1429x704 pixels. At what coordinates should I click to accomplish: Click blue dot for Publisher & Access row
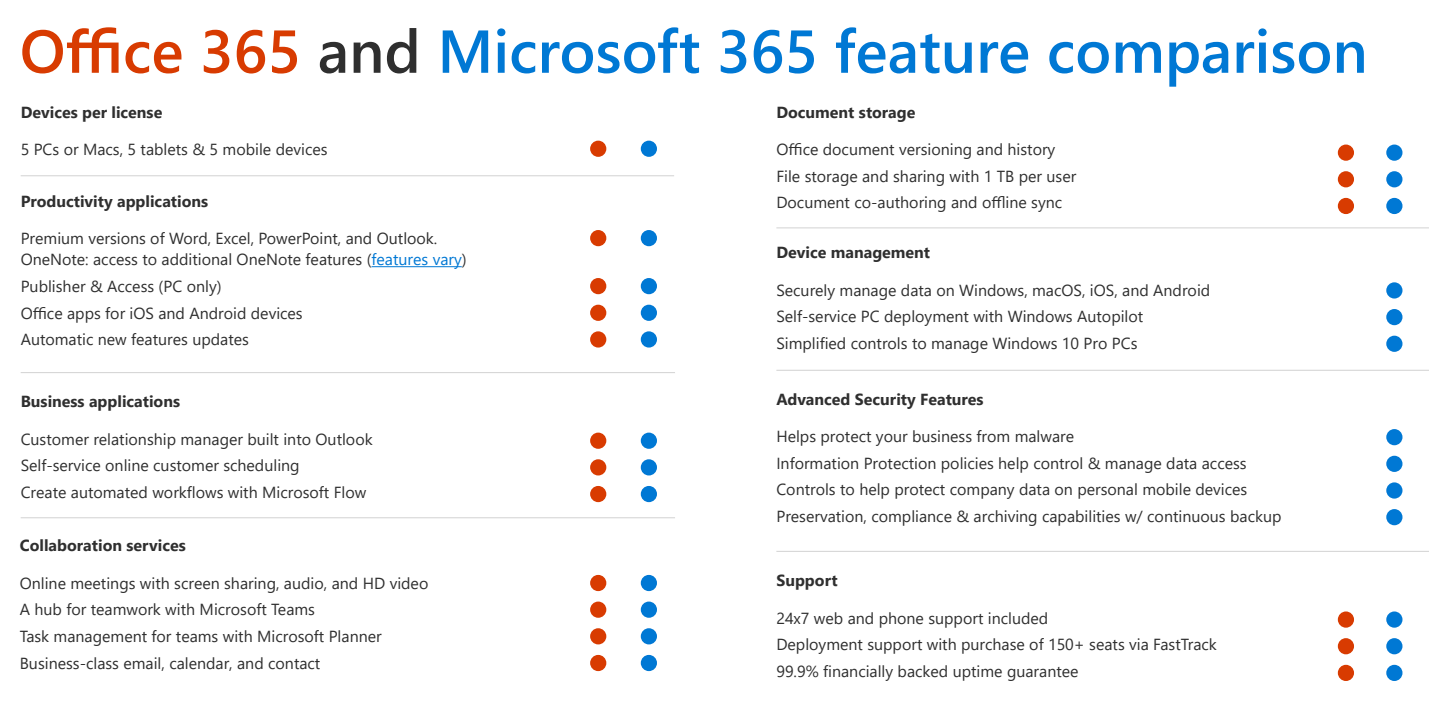648,287
